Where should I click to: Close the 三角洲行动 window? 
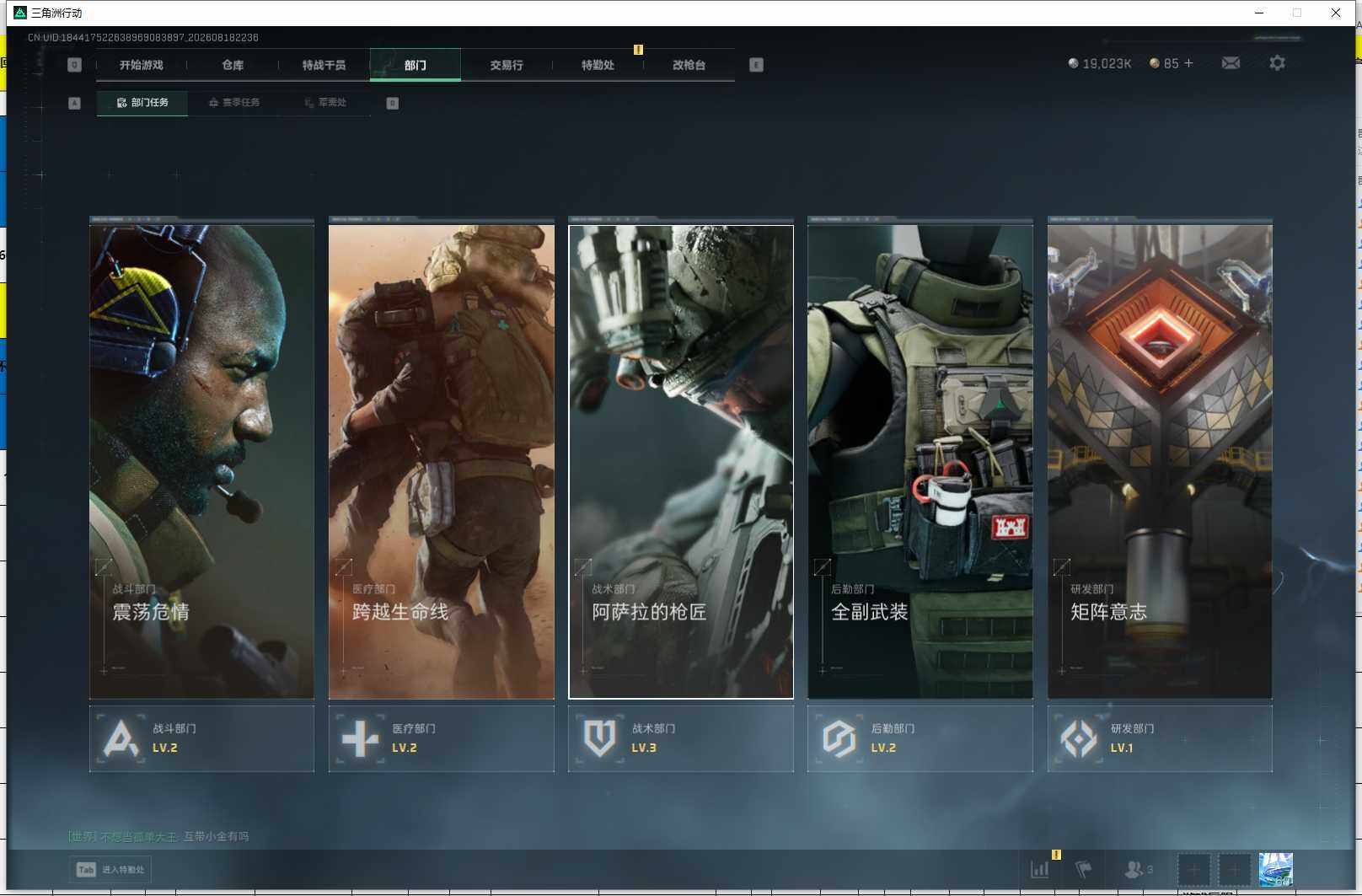pos(1336,13)
